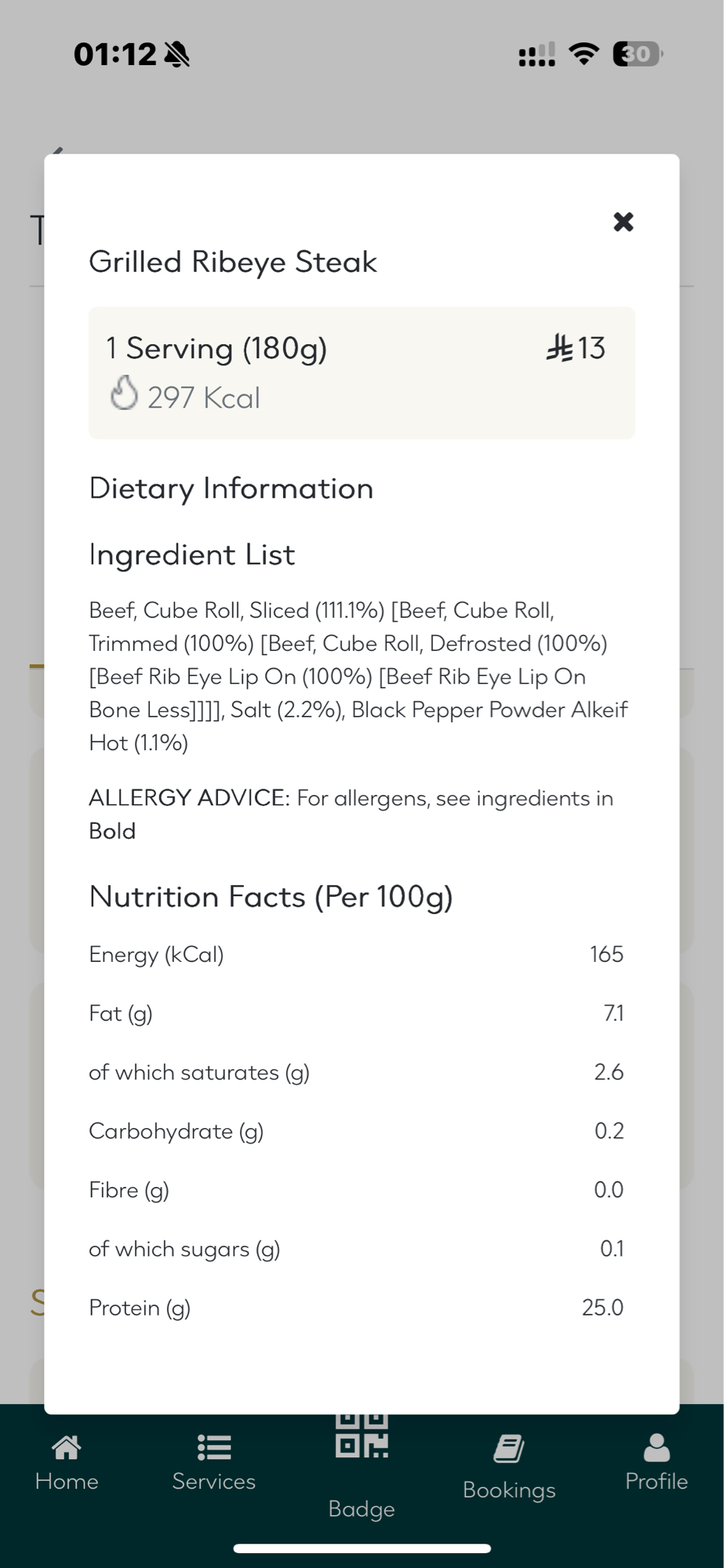Open Bookings via the book icon
The image size is (724, 1568).
point(509,1449)
